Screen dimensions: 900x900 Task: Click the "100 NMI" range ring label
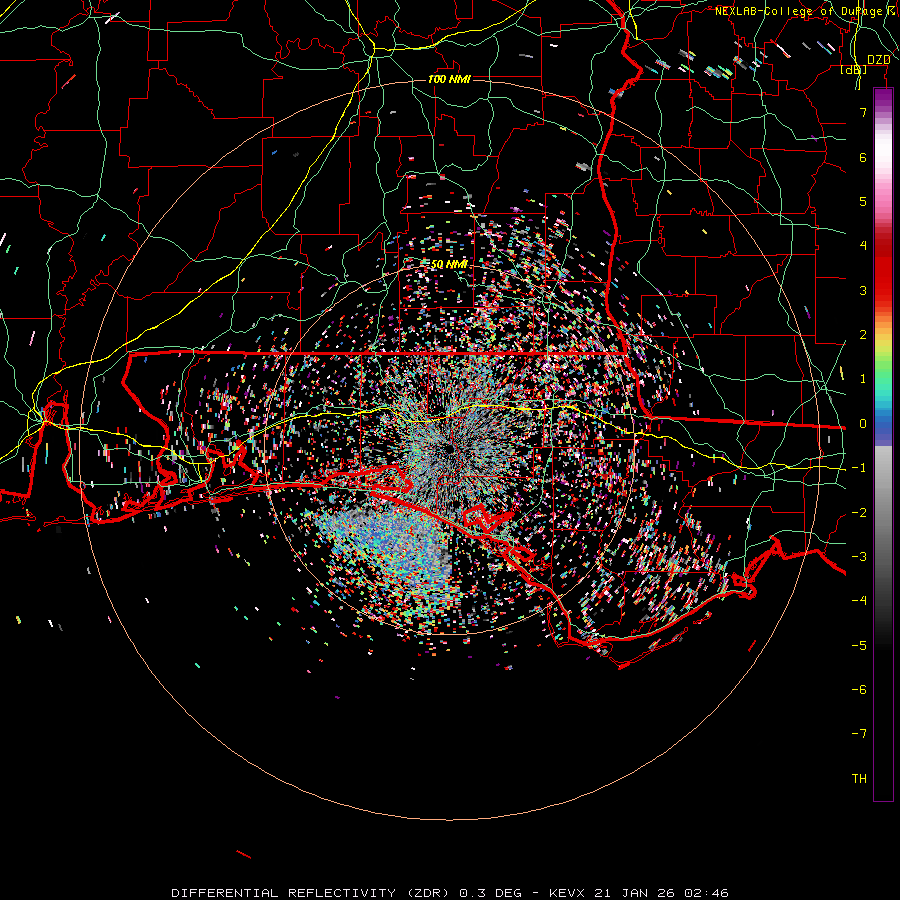[x=449, y=79]
